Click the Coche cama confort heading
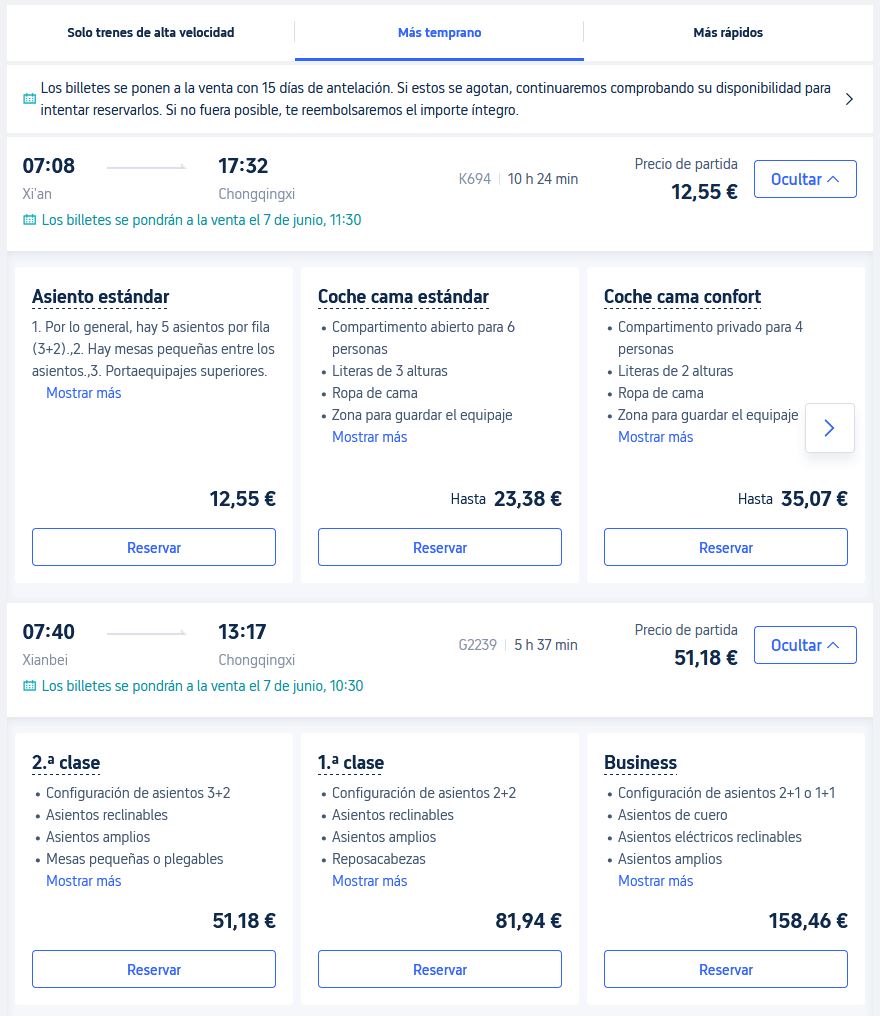The image size is (880, 1016). pos(682,297)
